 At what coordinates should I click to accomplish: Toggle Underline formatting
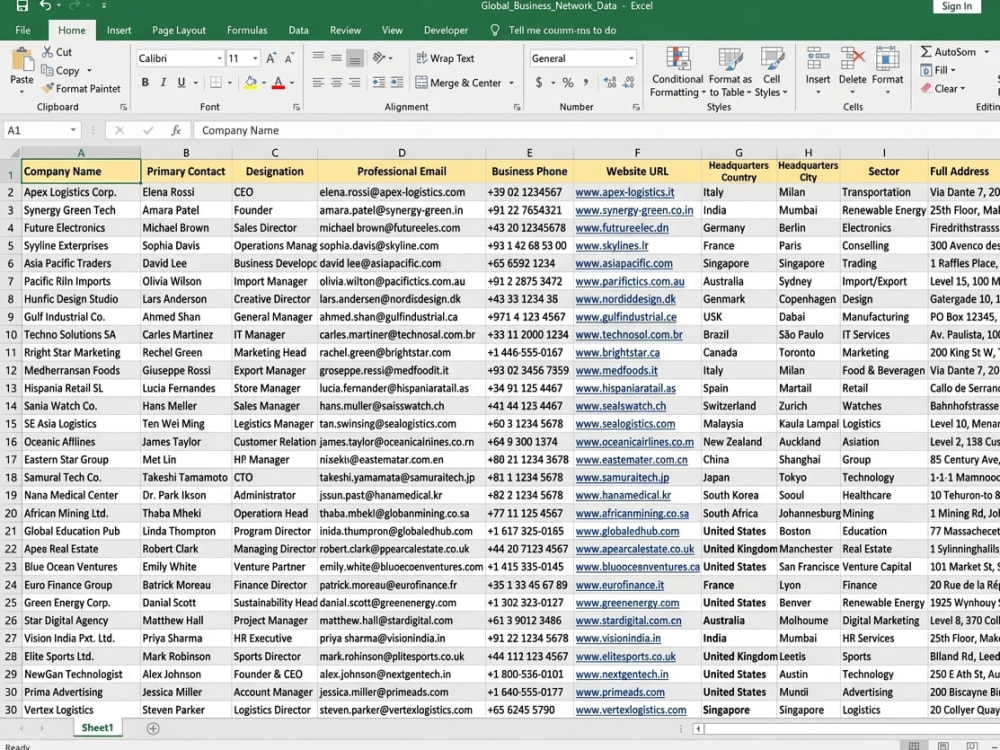click(181, 82)
